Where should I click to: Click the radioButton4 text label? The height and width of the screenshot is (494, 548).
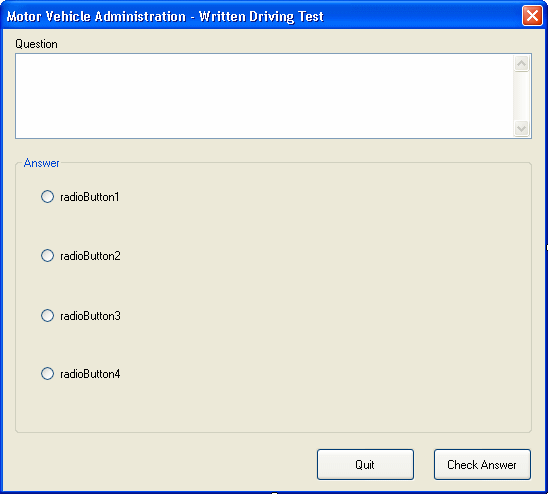(x=90, y=374)
